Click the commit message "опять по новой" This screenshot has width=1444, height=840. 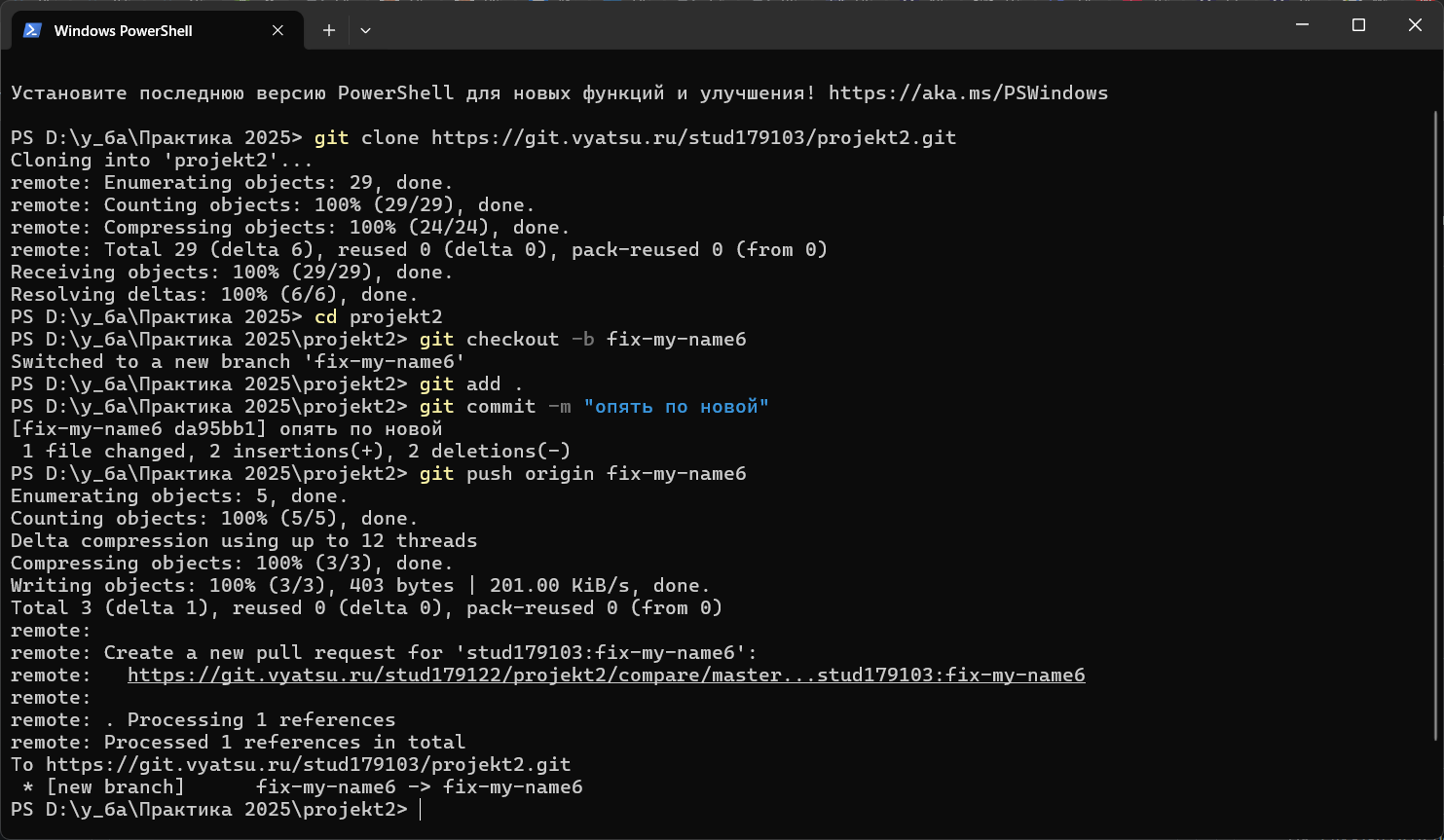point(676,407)
